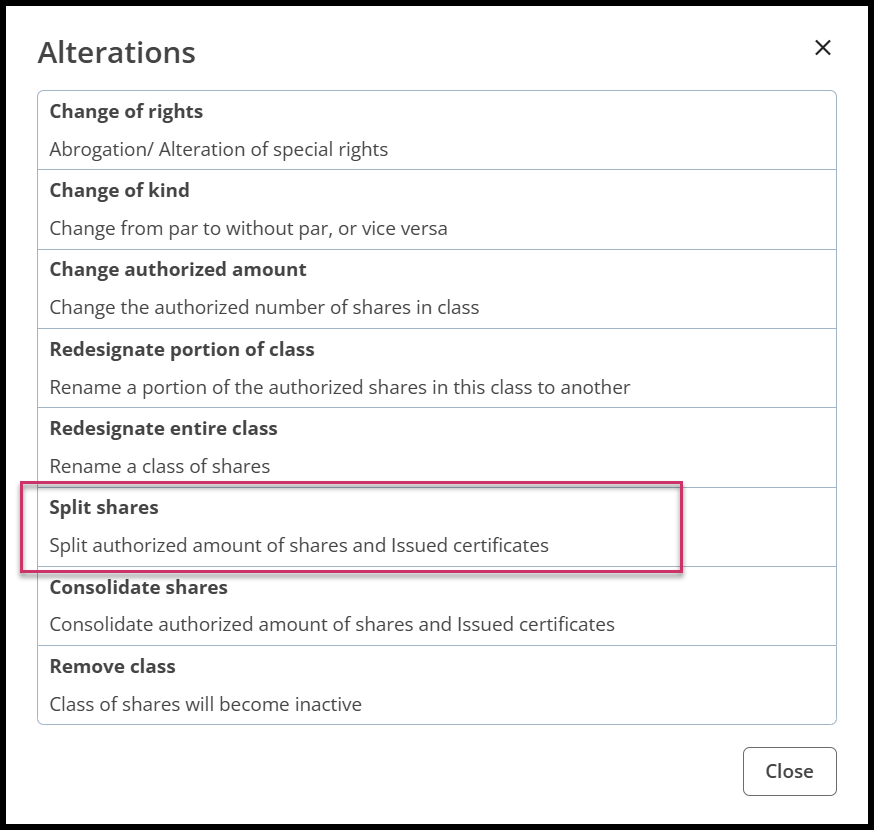Click the Close button
874x830 pixels.
tap(789, 771)
